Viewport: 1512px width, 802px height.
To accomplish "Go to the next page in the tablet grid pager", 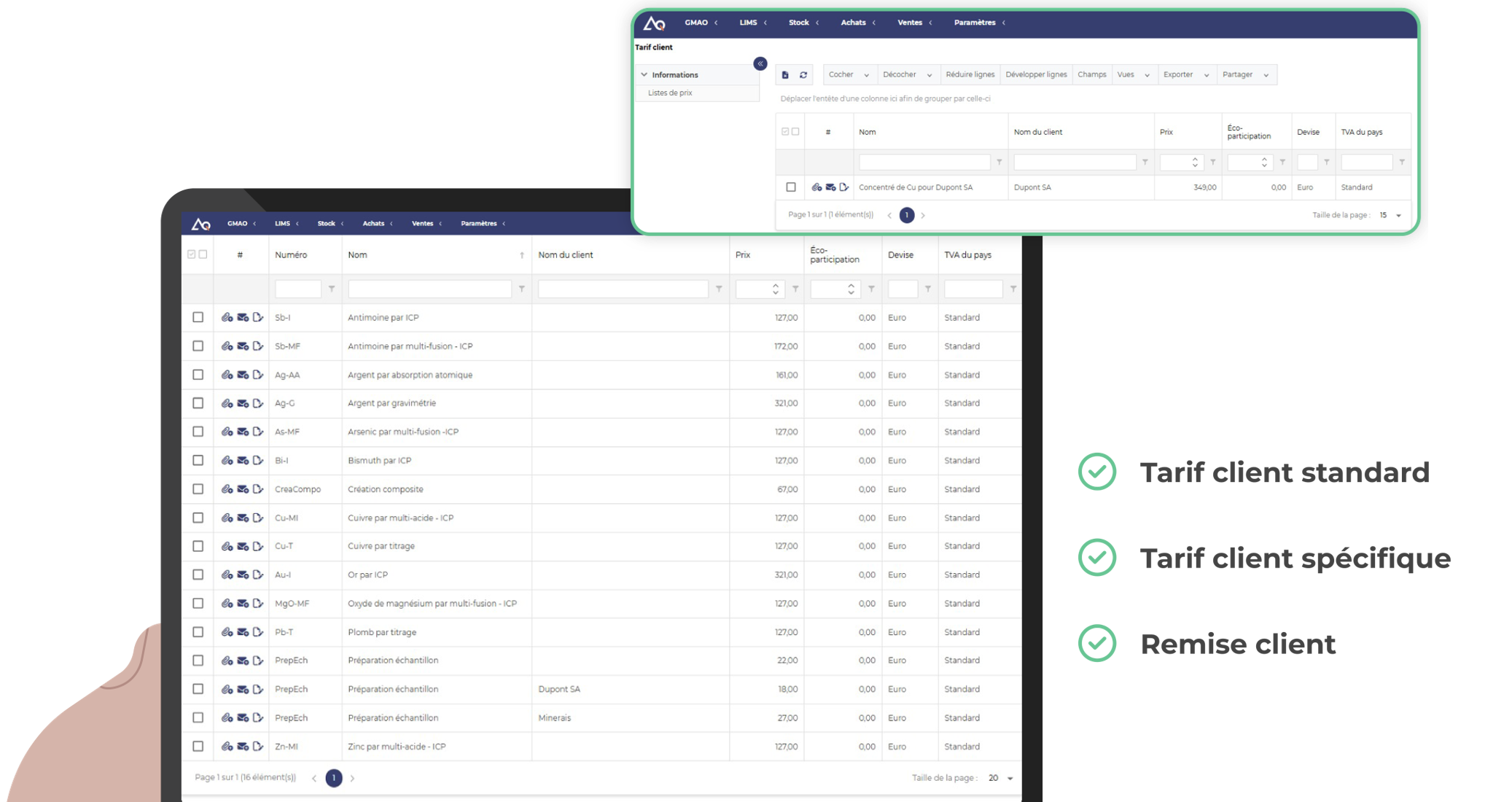I will coord(352,779).
